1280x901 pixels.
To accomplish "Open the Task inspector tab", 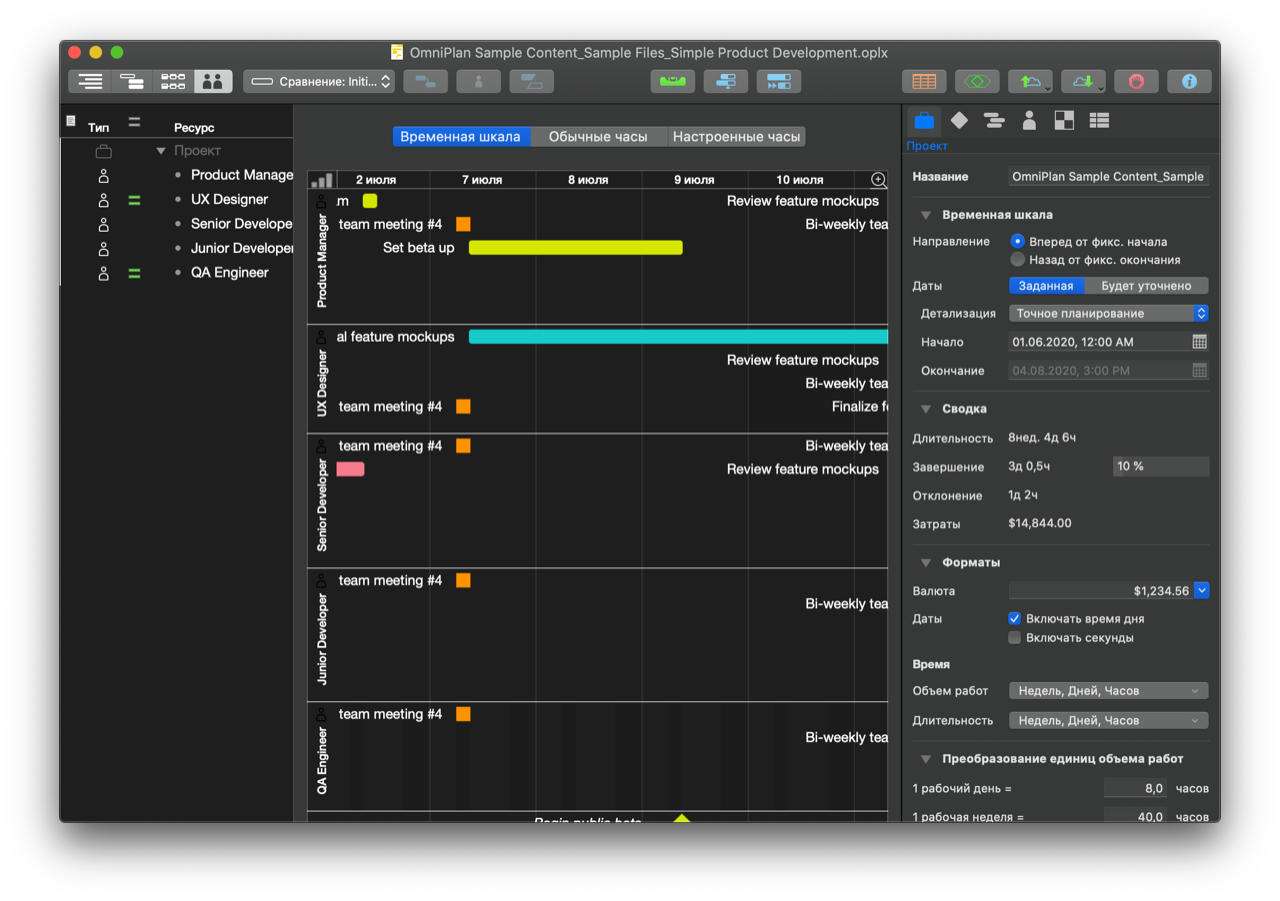I will click(x=994, y=121).
